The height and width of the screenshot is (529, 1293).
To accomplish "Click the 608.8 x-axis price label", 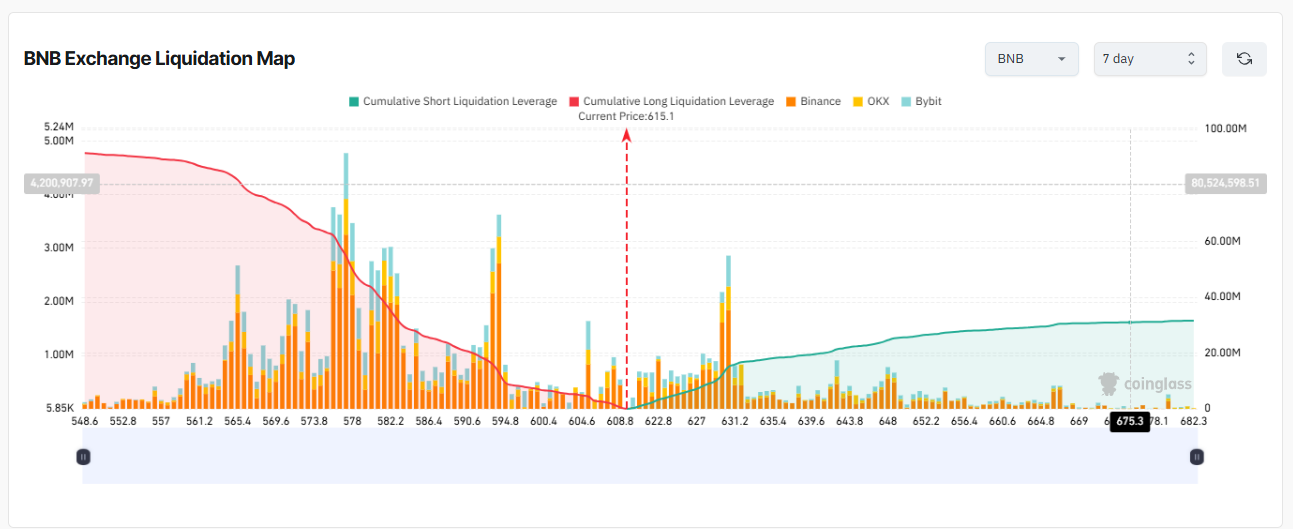I will [x=621, y=422].
